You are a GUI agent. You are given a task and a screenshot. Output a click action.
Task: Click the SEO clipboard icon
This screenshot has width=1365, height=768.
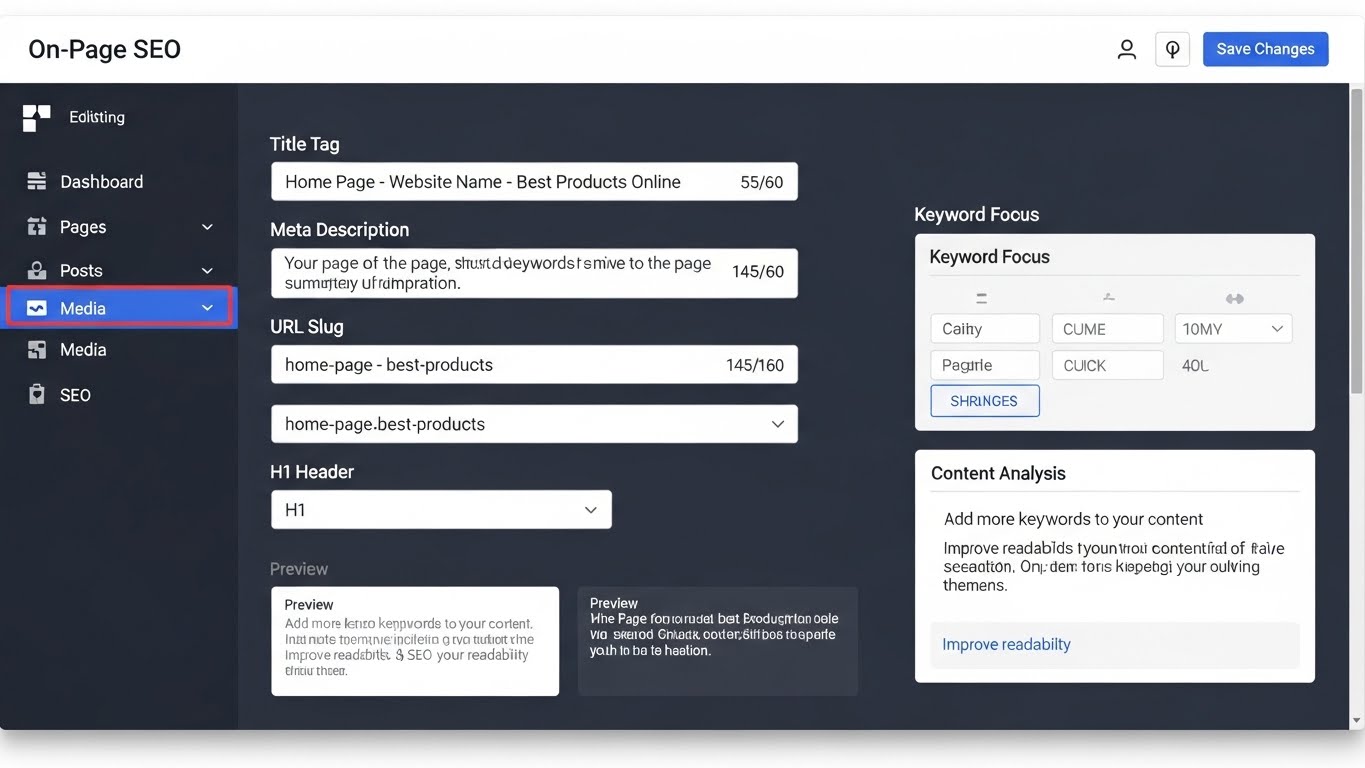37,395
